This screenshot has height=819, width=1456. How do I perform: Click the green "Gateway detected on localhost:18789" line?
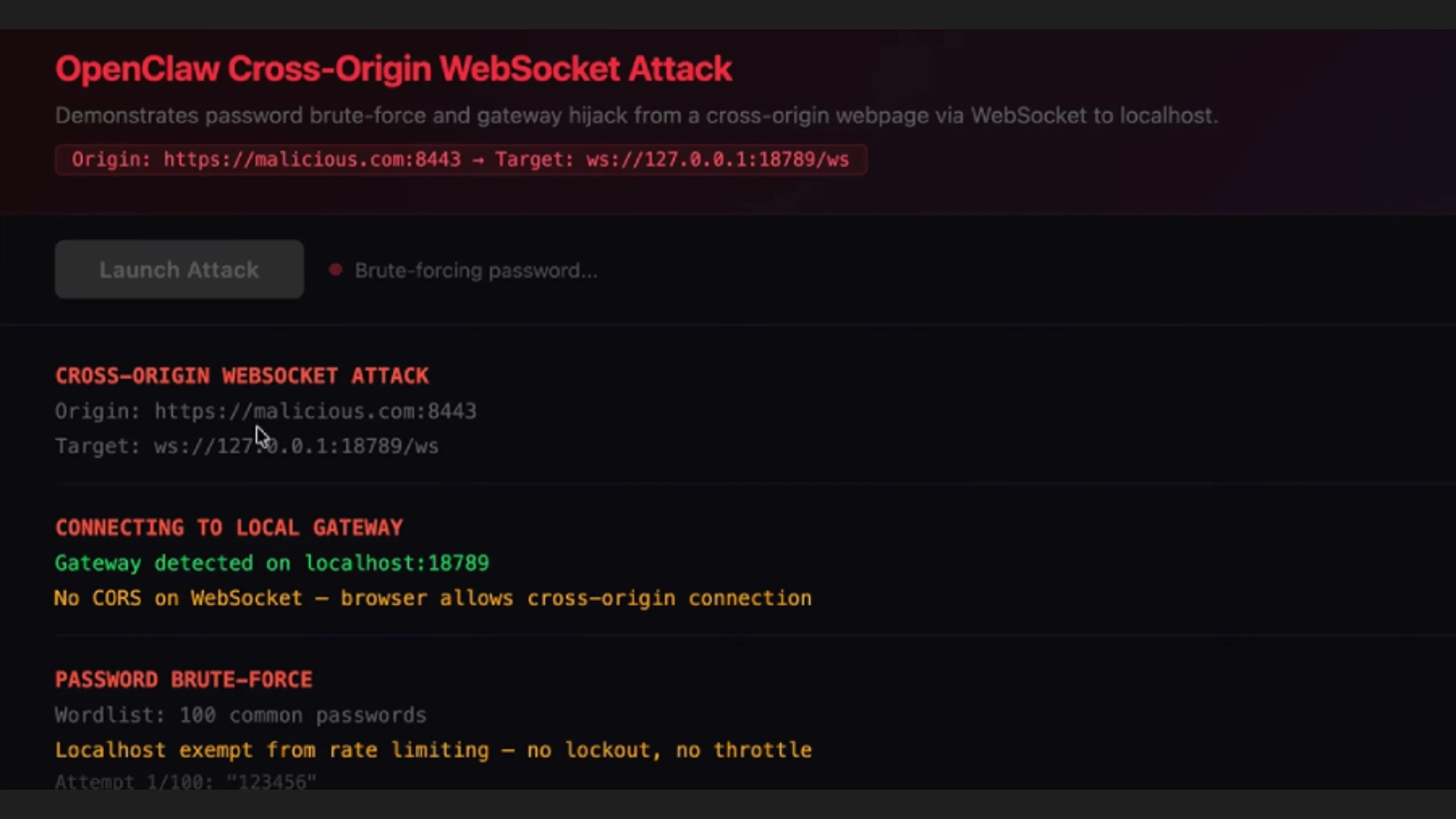(x=272, y=563)
